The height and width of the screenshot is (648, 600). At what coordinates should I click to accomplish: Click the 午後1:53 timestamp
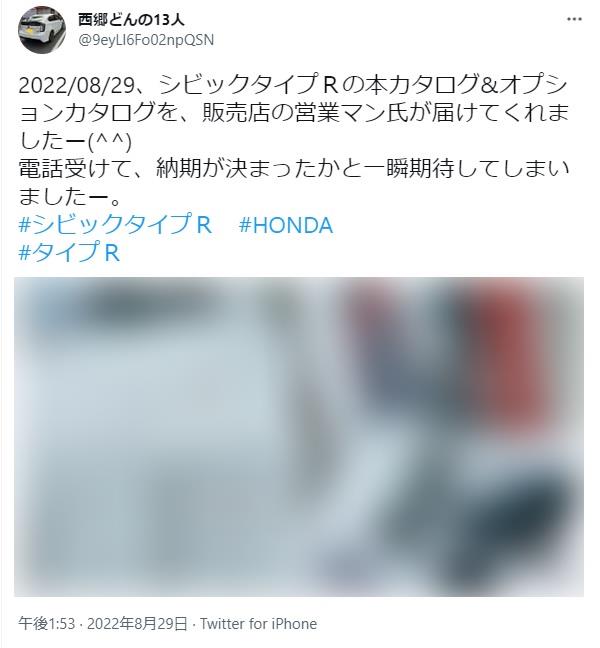coord(47,624)
